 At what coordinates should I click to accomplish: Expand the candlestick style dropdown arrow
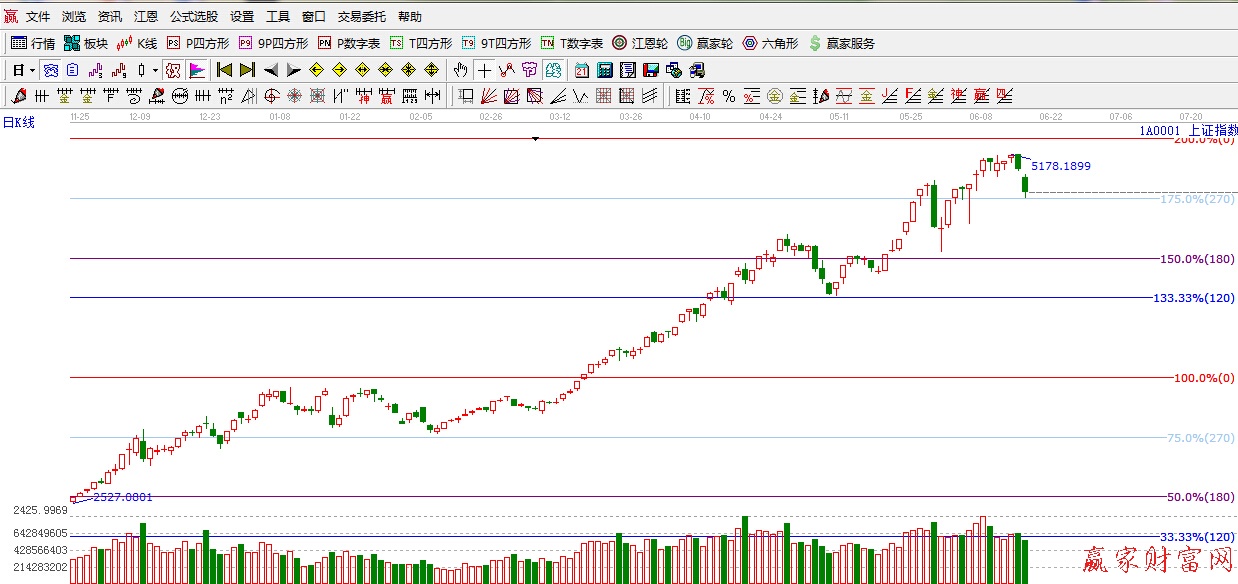click(x=155, y=70)
